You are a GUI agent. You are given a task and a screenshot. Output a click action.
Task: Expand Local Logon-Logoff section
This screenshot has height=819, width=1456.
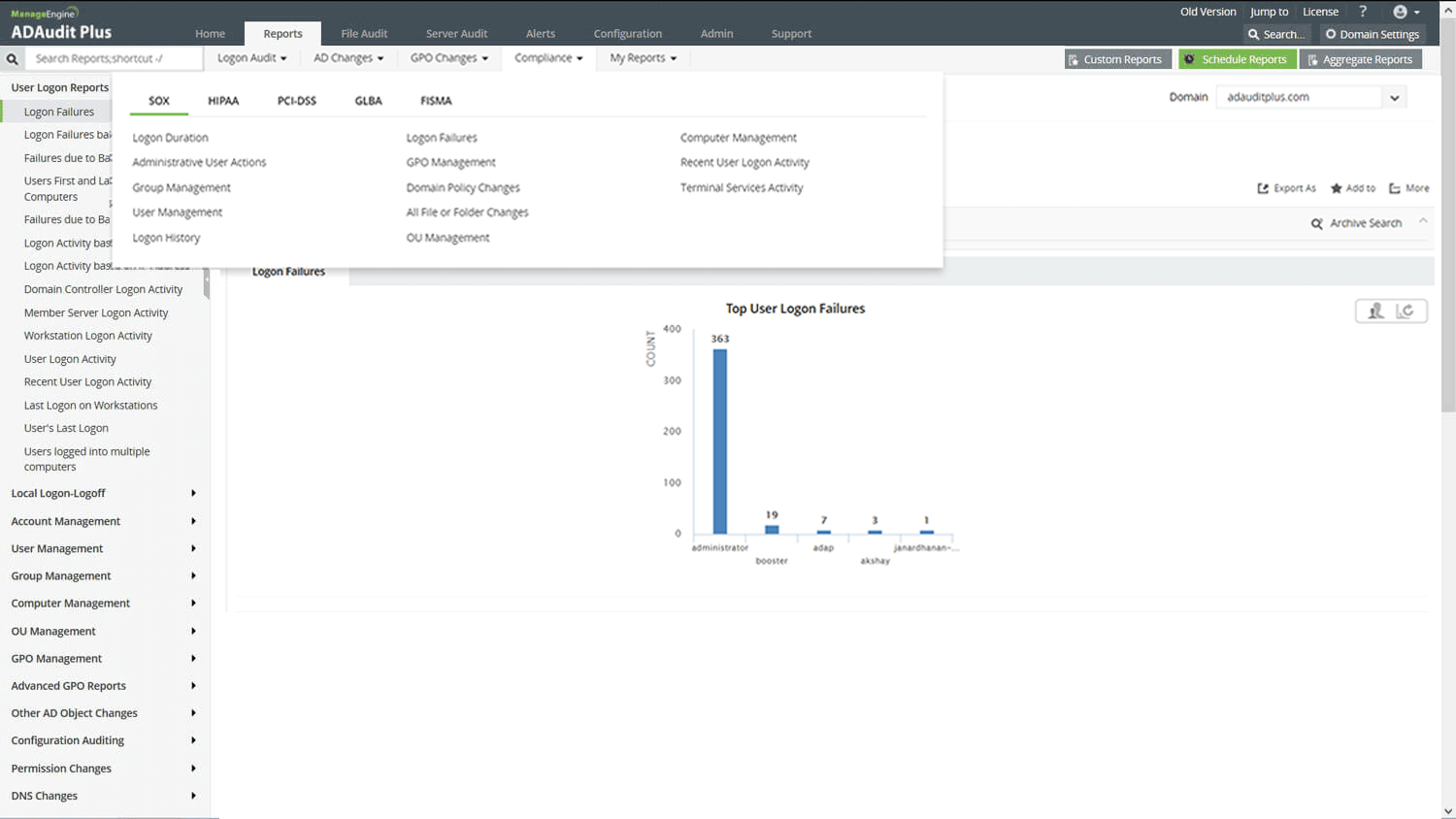point(104,493)
